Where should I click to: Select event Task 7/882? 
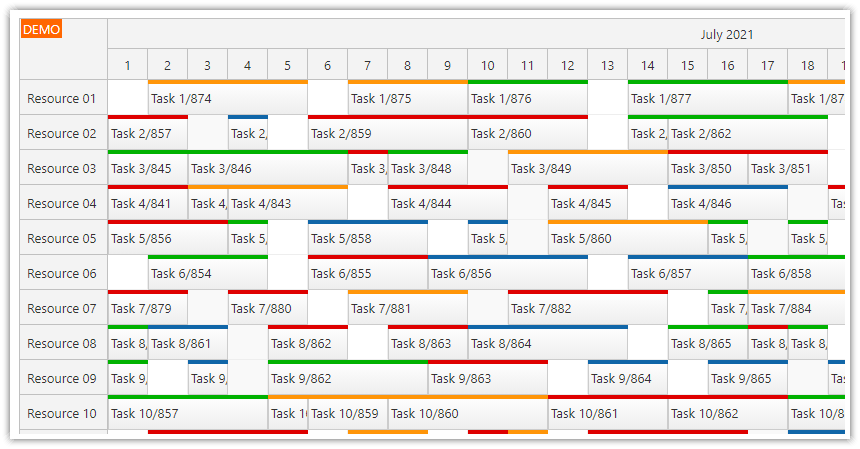click(587, 309)
